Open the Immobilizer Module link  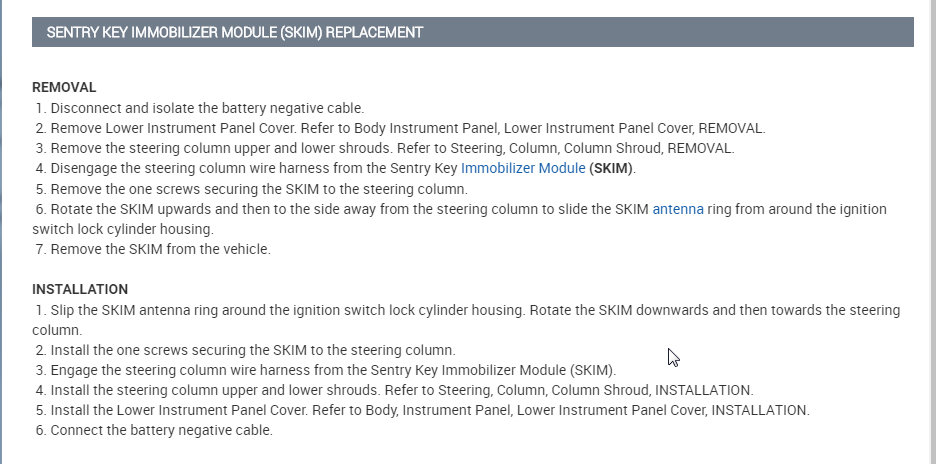pyautogui.click(x=523, y=168)
